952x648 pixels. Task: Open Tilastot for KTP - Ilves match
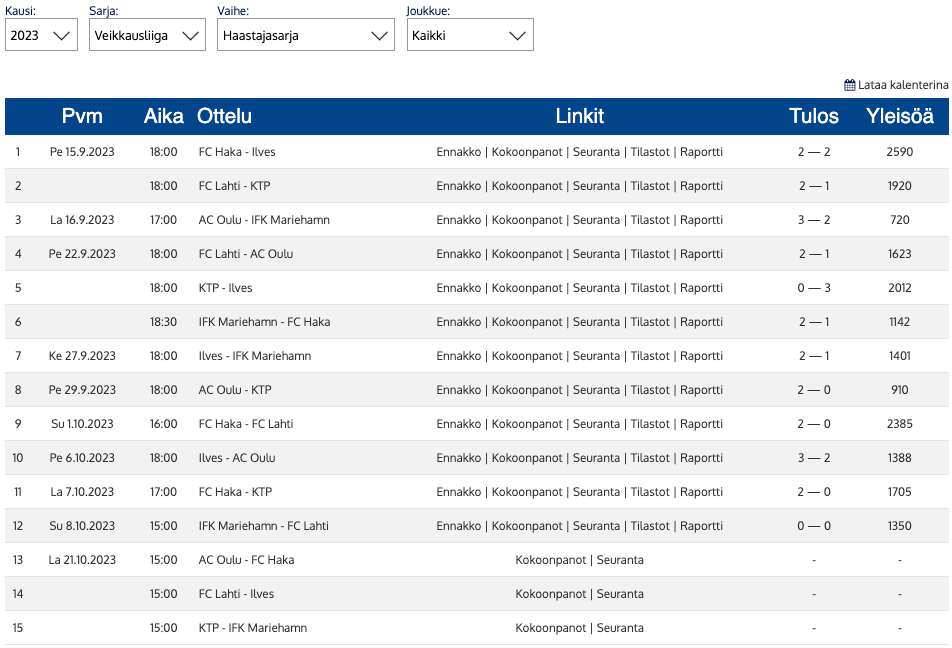pos(650,288)
